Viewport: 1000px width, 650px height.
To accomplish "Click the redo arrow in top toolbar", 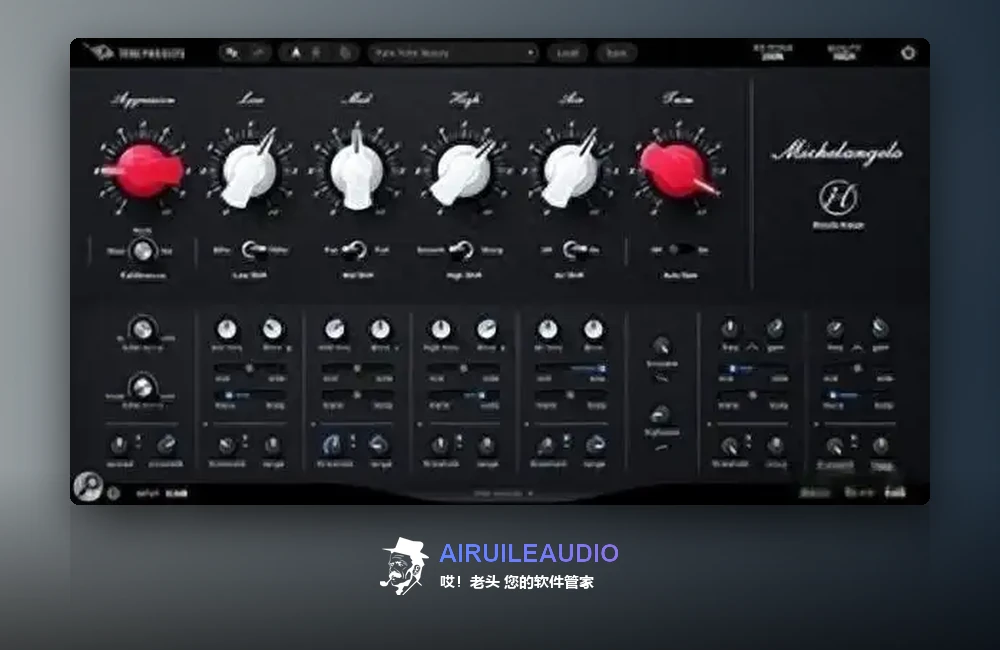I will point(258,53).
